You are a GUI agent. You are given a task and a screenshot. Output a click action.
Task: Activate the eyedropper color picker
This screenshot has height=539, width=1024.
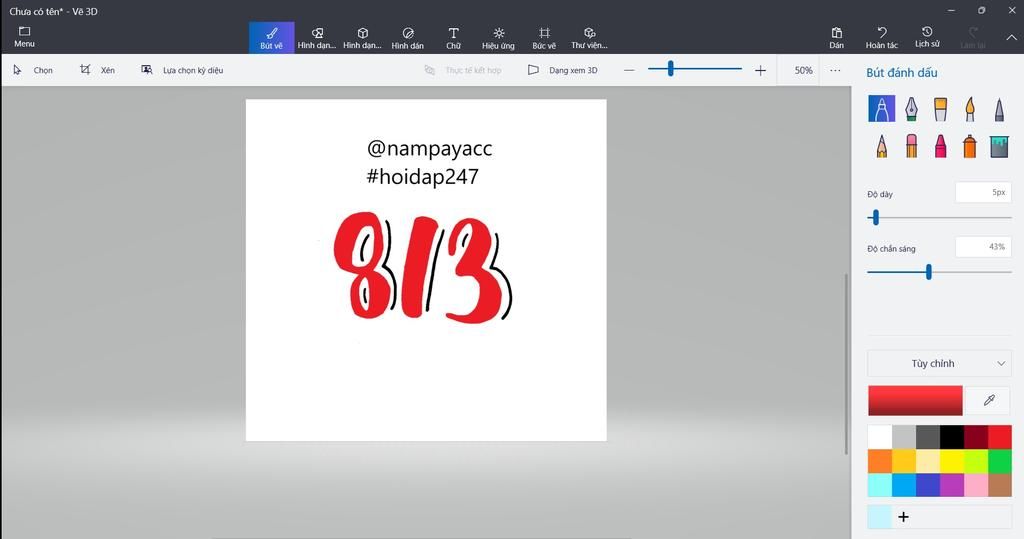pyautogui.click(x=989, y=400)
